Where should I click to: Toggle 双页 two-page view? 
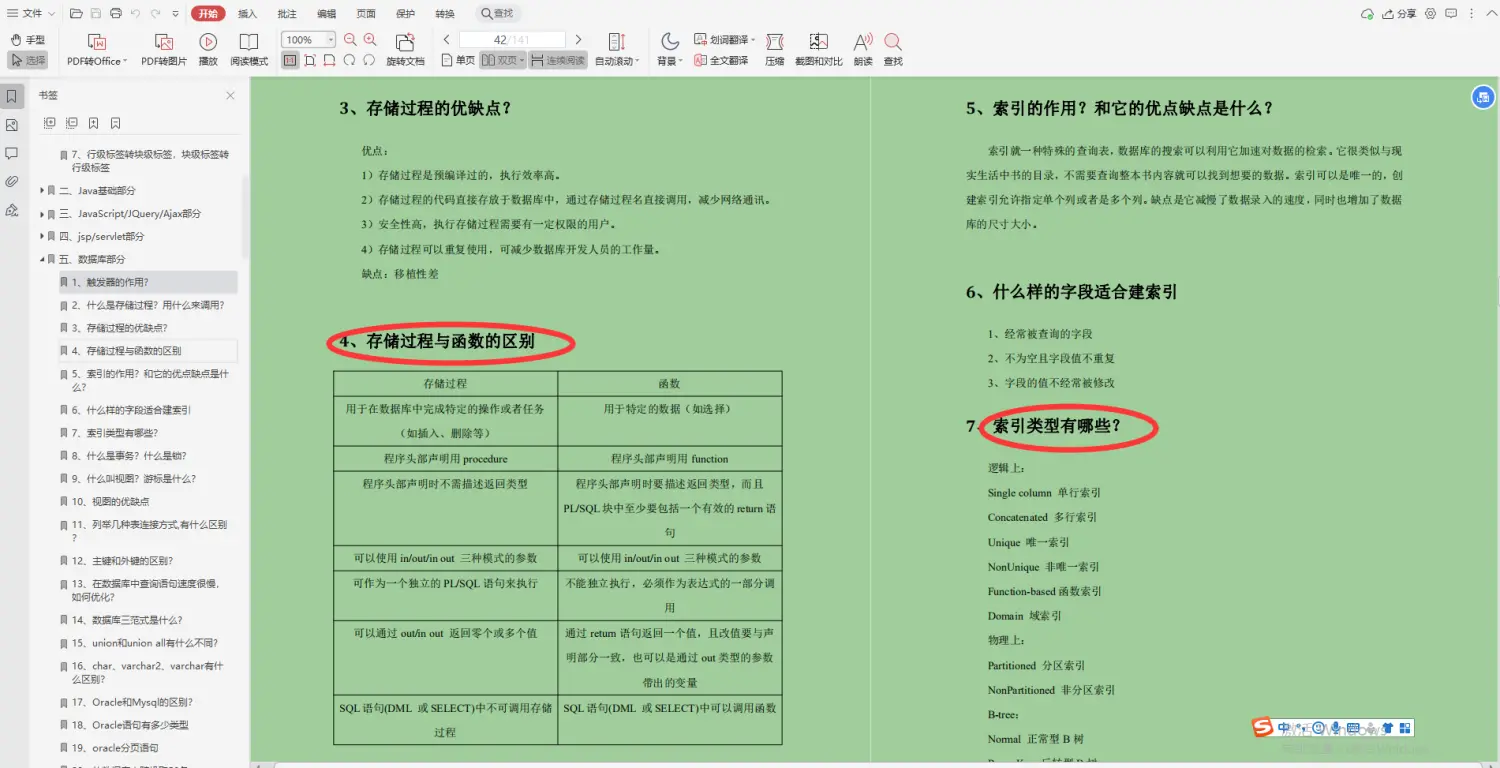click(502, 60)
